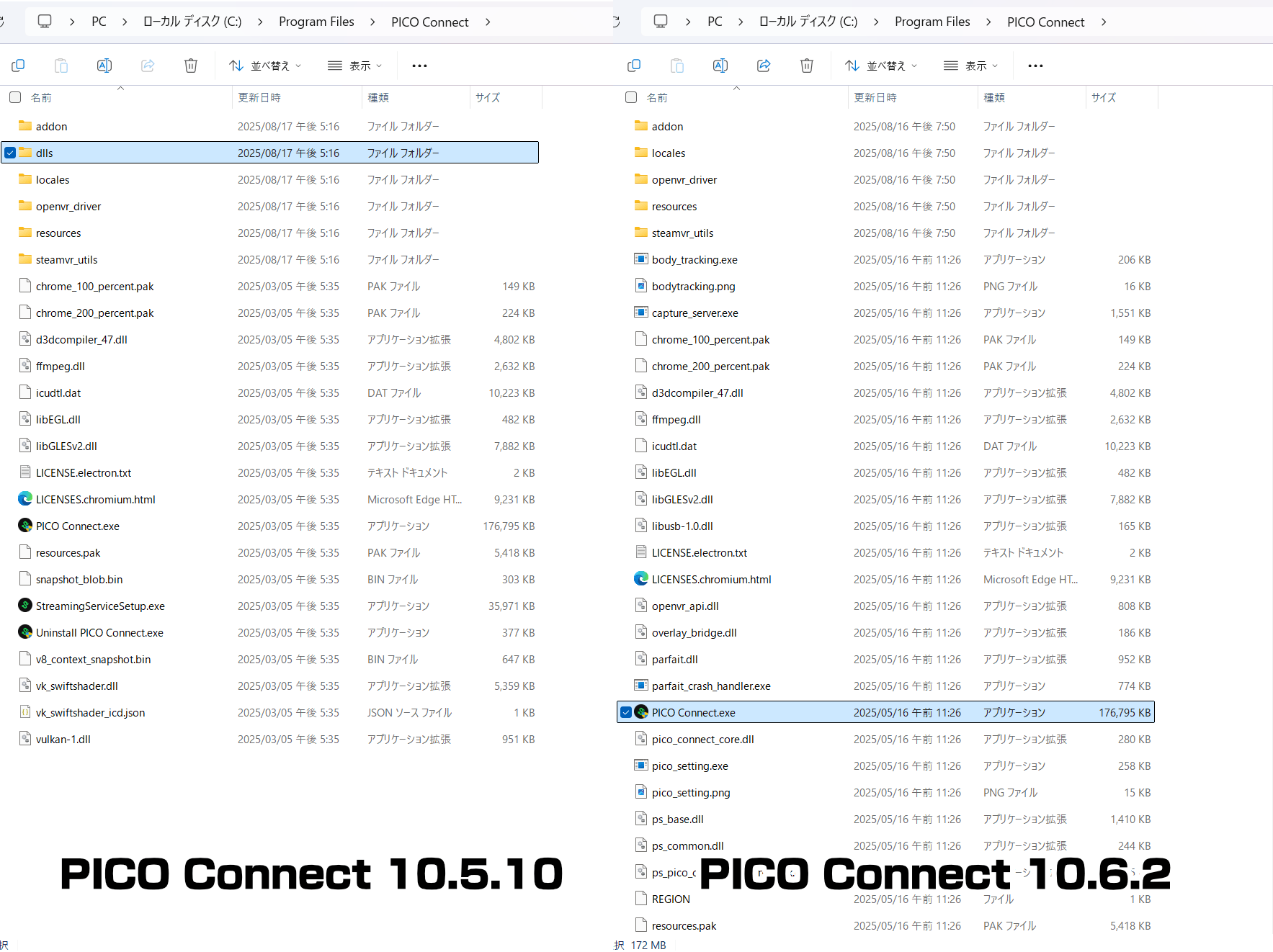The width and height of the screenshot is (1273, 952).
Task: Click the share icon in right window toolbar
Action: click(764, 66)
